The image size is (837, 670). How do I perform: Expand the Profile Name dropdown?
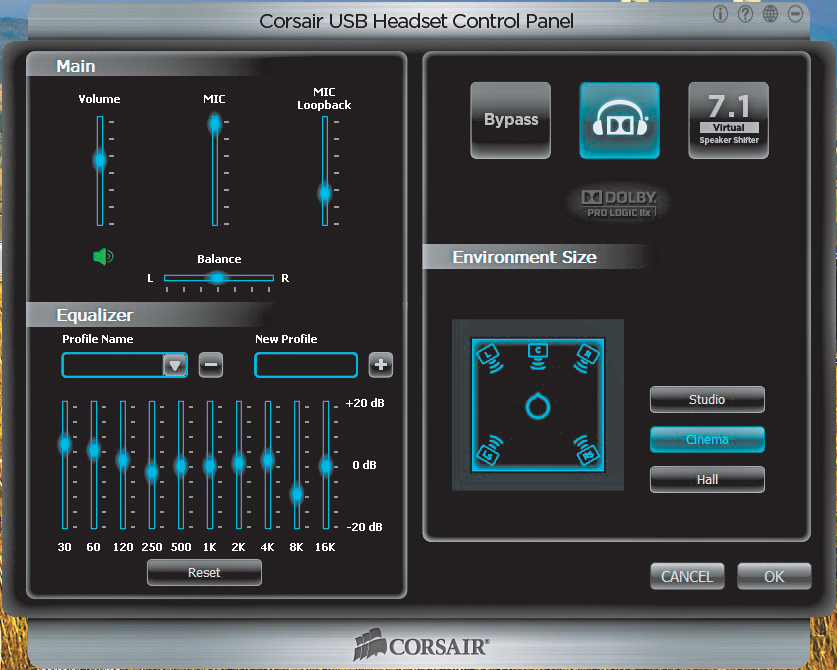(175, 366)
